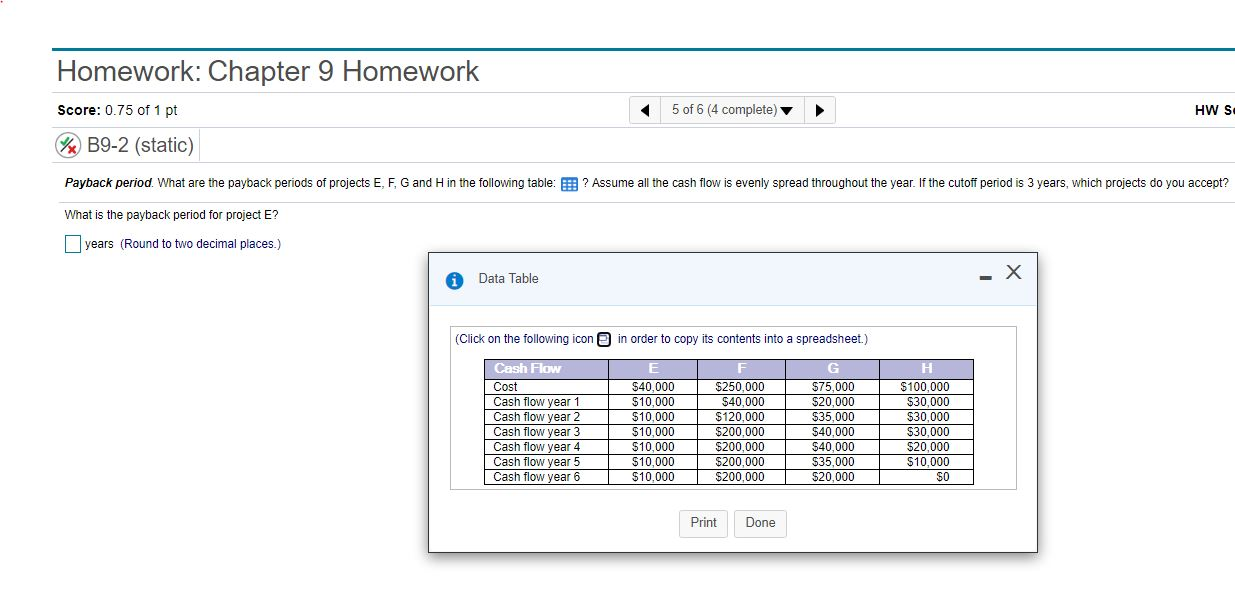Screen dimensions: 1235x598
Task: Expand the question navigation dropdown arrow
Action: pyautogui.click(x=787, y=110)
